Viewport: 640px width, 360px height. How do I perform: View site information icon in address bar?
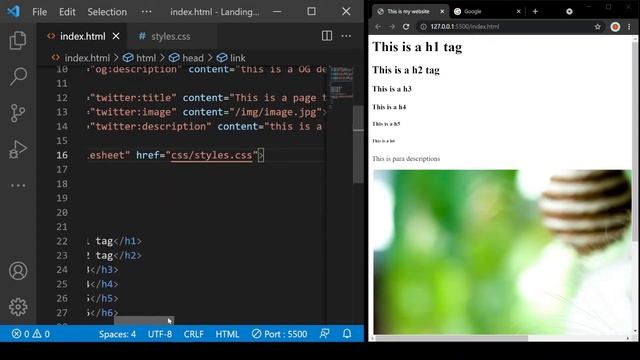pos(423,27)
